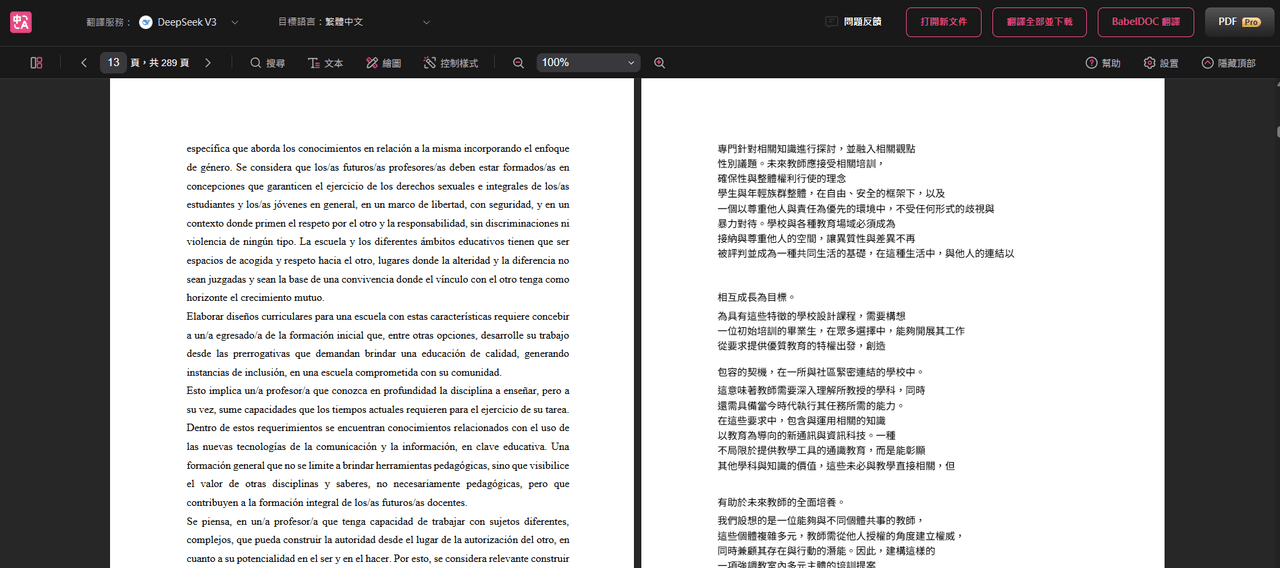
Task: Click the source line starting "Esto implica un/a profesor/a"
Action: [x=378, y=391]
